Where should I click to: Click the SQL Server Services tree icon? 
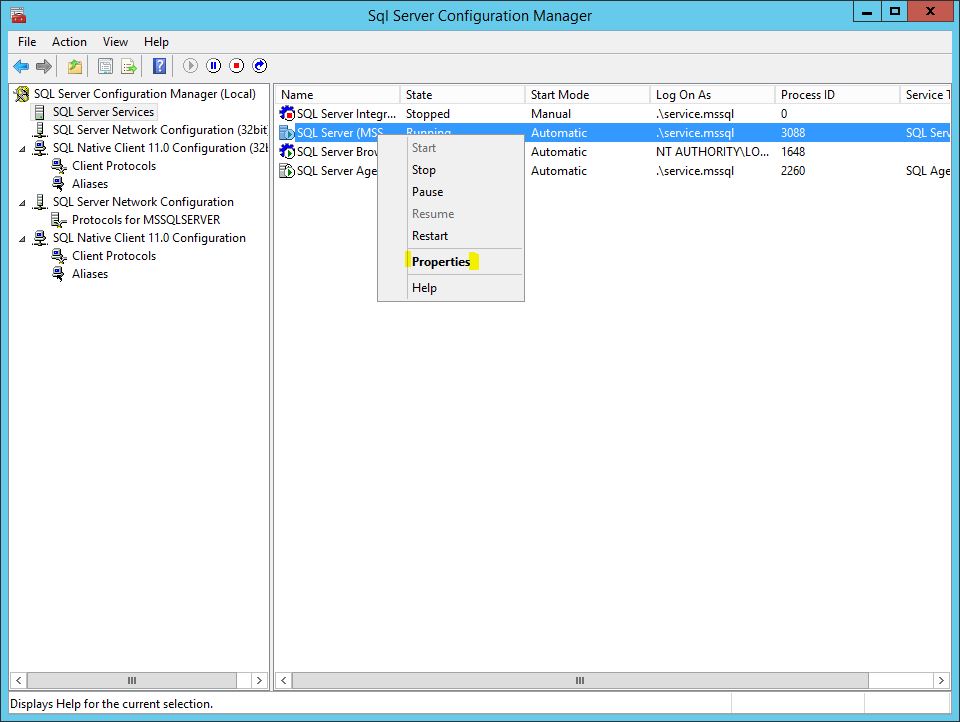tap(40, 112)
